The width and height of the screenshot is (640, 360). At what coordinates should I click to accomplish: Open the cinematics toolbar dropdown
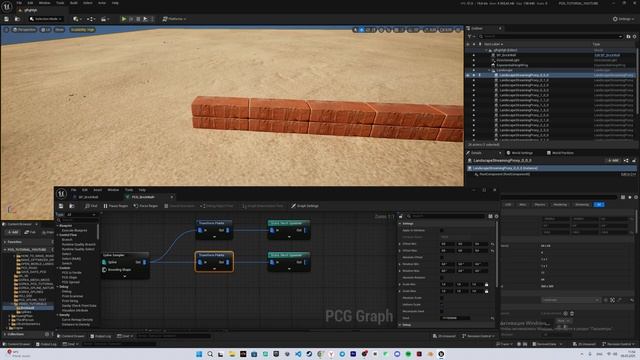[x=104, y=19]
